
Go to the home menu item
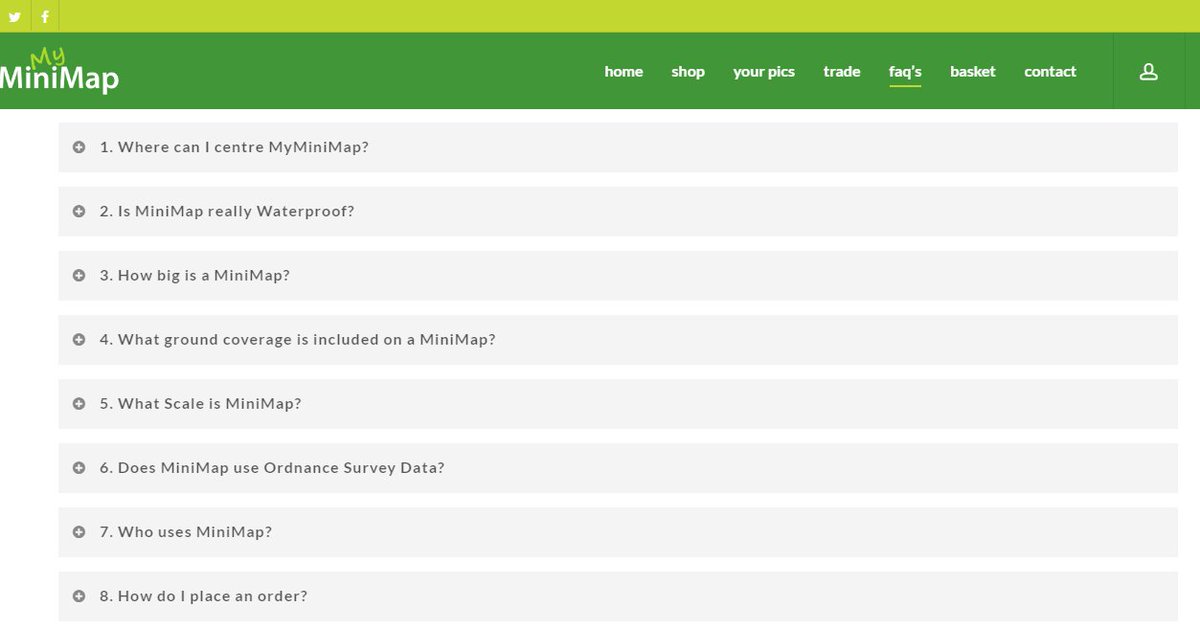tap(624, 72)
